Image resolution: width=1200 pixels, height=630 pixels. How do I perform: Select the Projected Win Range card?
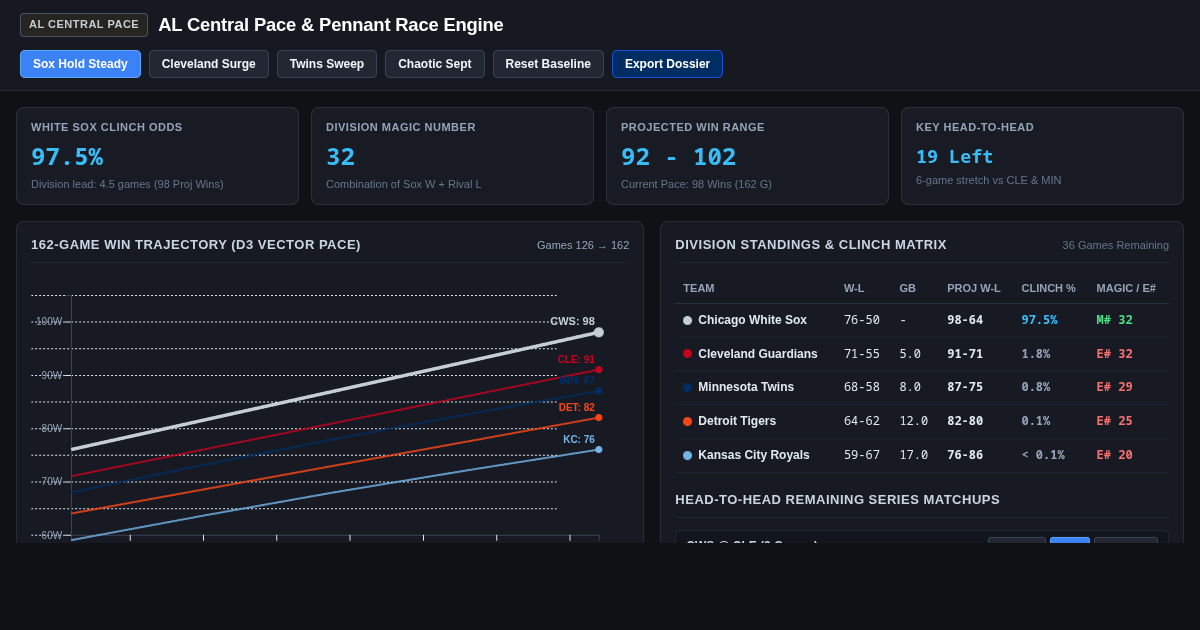click(747, 156)
